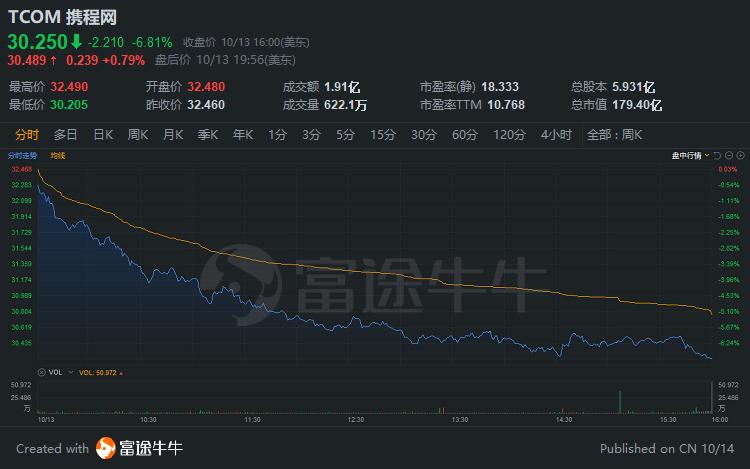This screenshot has height=469, width=750.
Task: Click the +0.79% after-hours change
Action: 123,60
